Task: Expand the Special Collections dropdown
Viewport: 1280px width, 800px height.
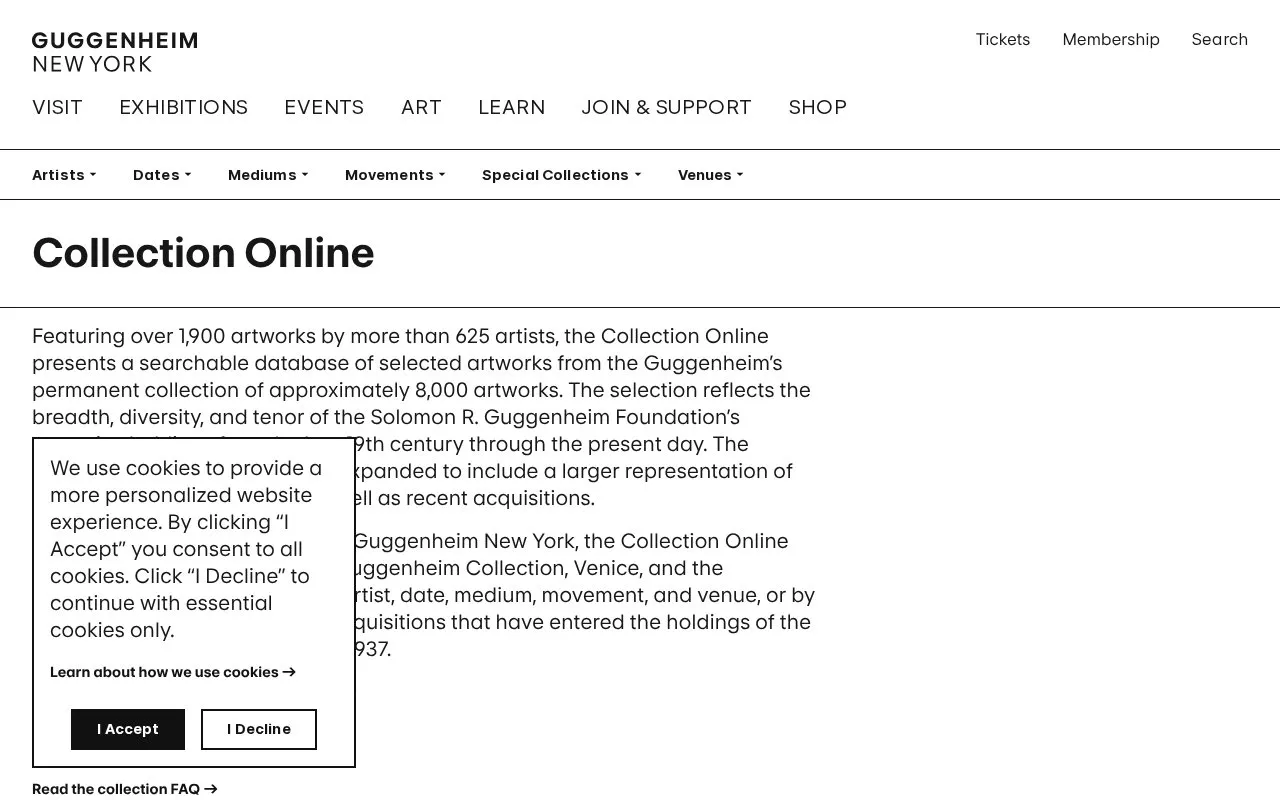Action: point(561,175)
